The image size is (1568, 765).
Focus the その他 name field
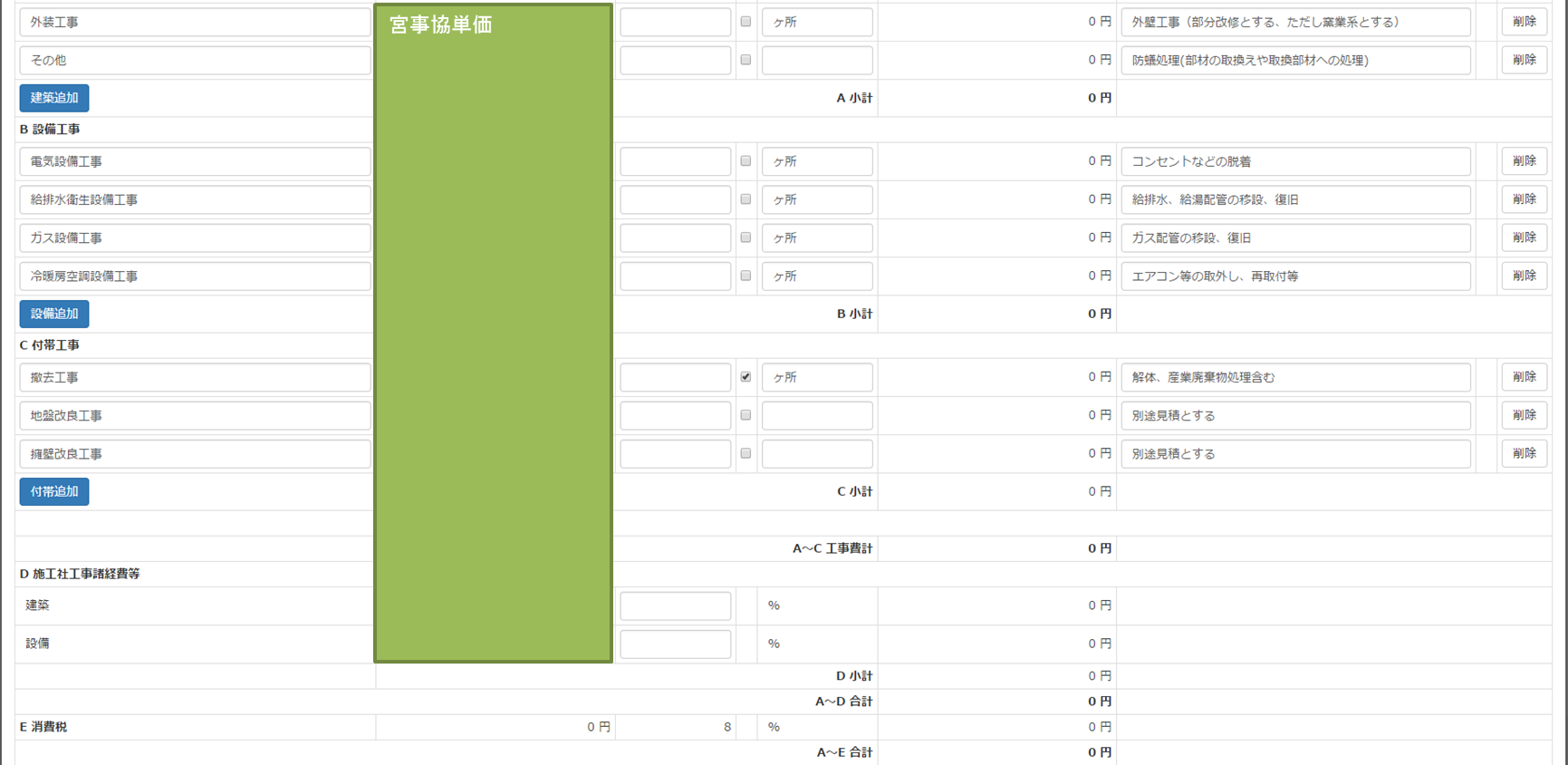point(195,60)
